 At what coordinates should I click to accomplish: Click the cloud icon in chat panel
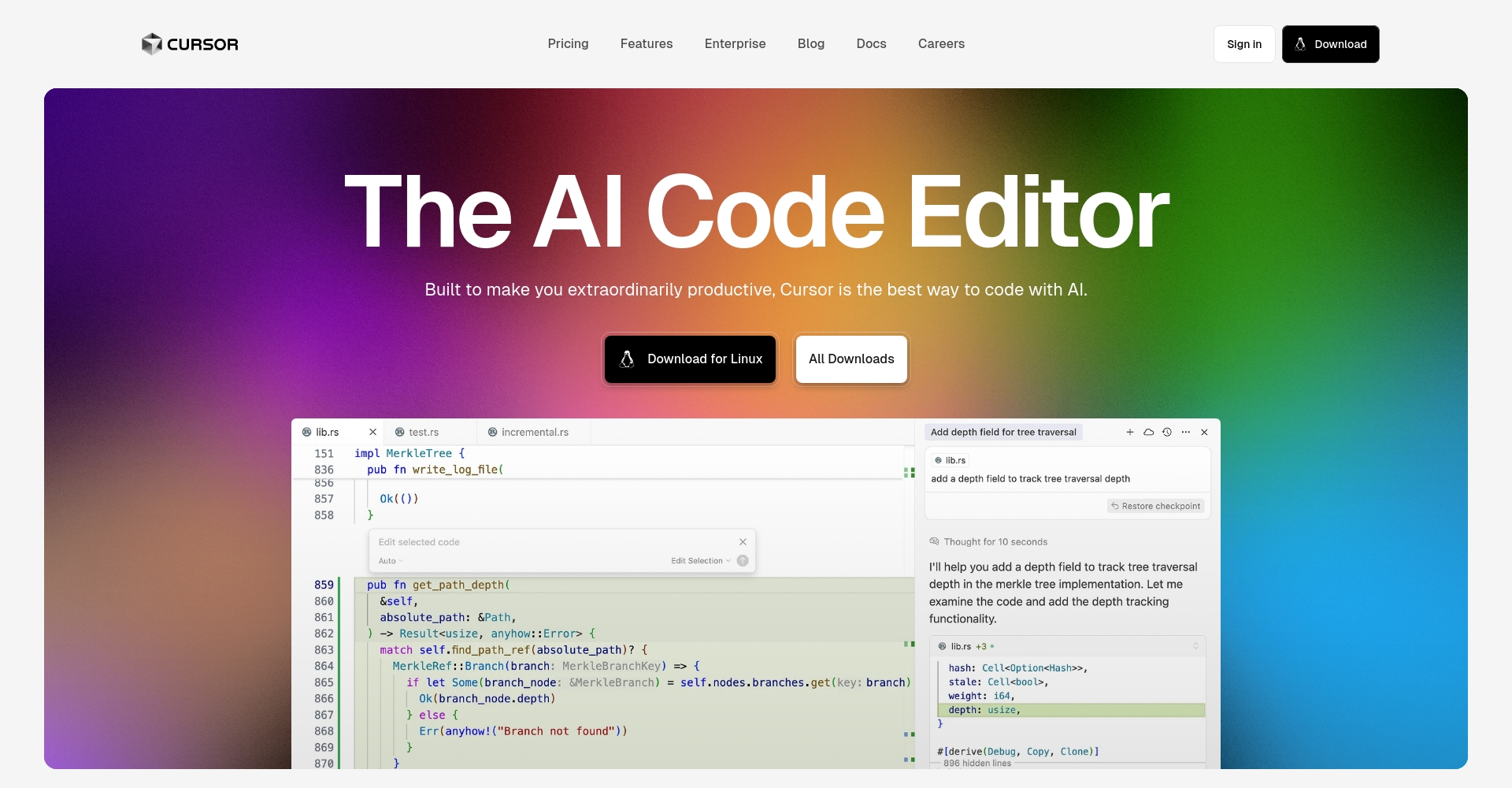pos(1148,432)
